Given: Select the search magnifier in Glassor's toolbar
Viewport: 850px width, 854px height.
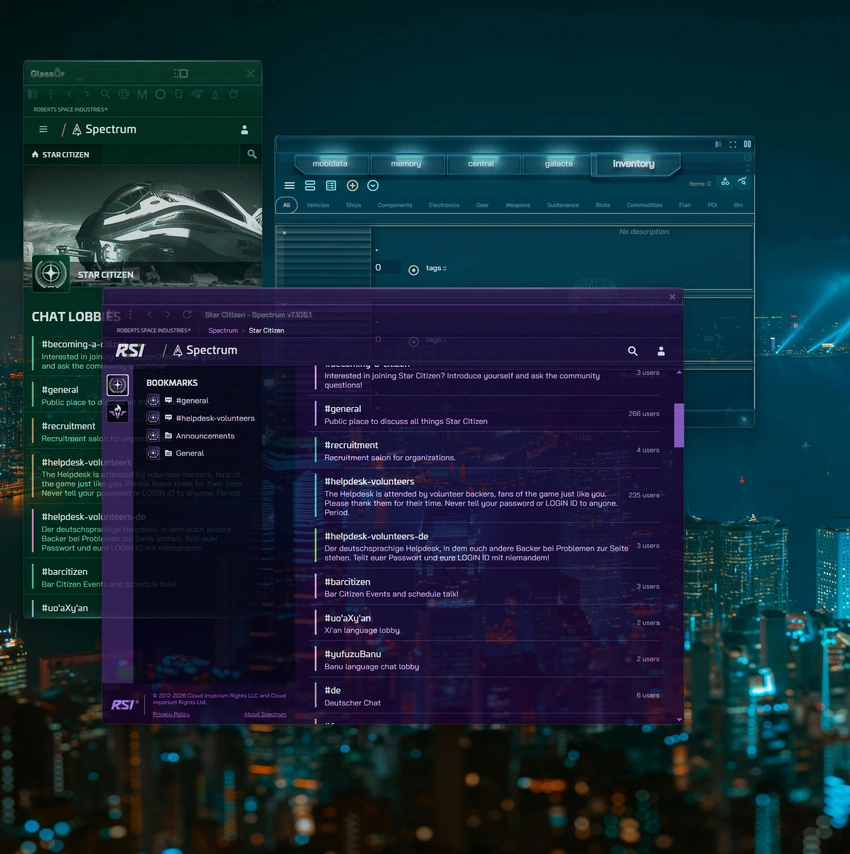Looking at the screenshot, I should [104, 94].
